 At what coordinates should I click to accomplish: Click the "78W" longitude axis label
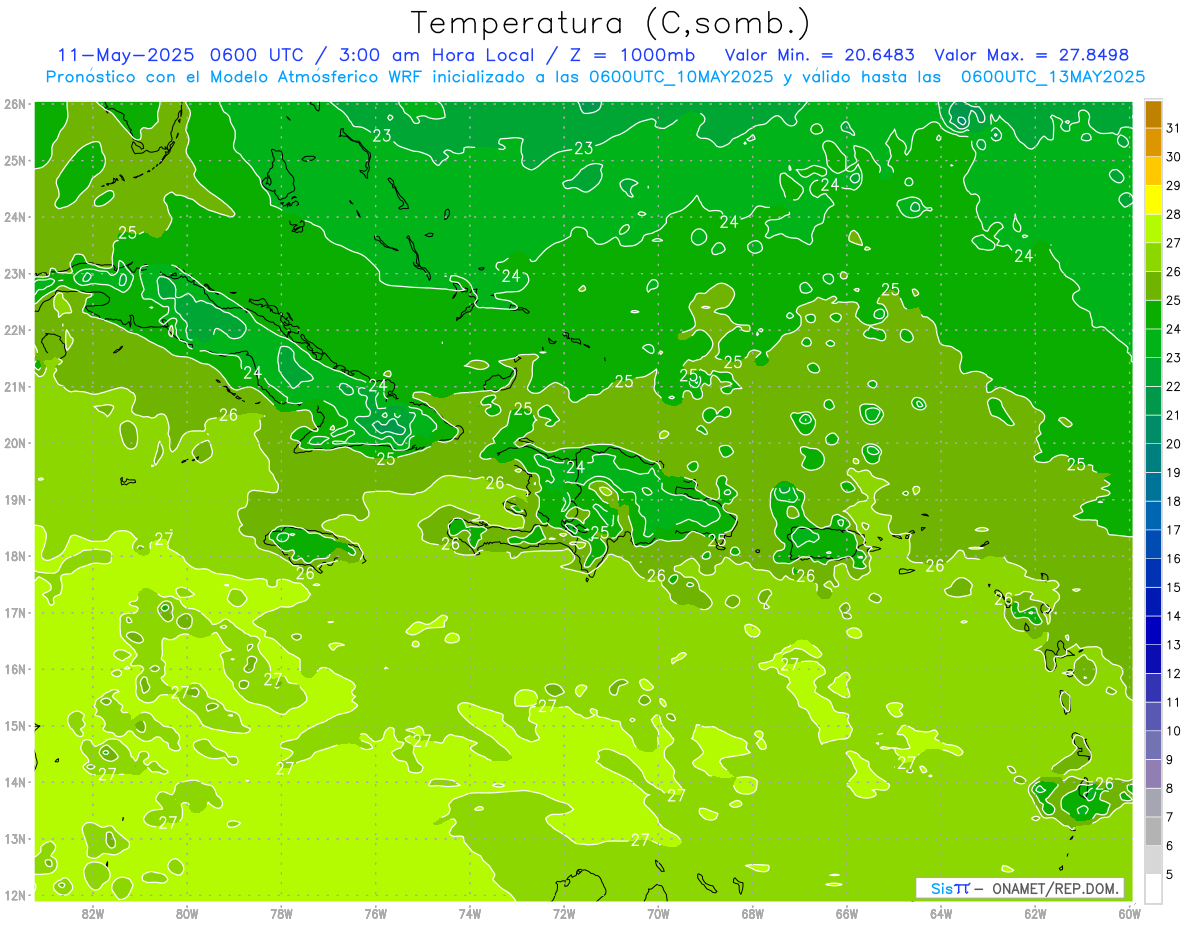(x=281, y=913)
